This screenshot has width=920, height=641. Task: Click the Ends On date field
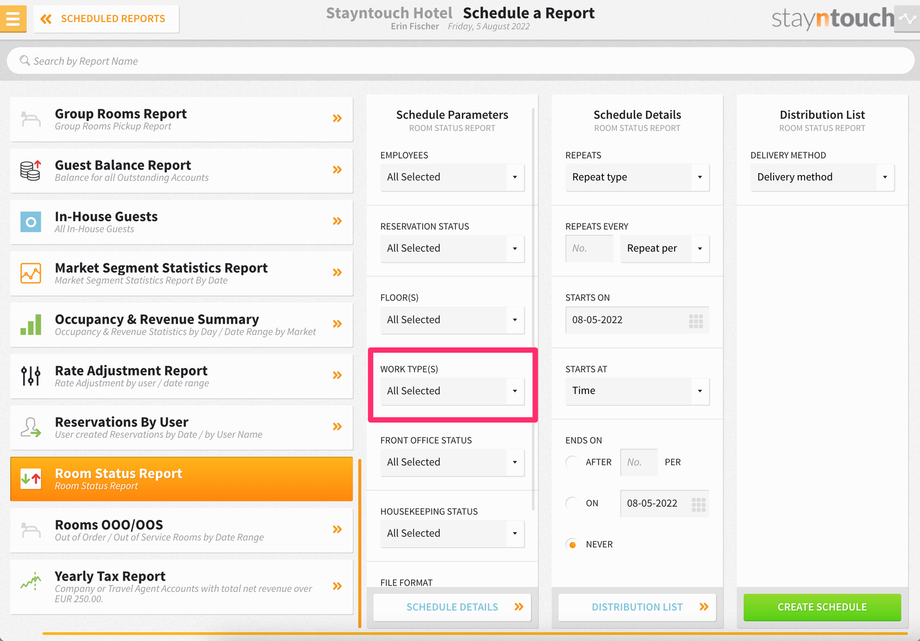665,504
